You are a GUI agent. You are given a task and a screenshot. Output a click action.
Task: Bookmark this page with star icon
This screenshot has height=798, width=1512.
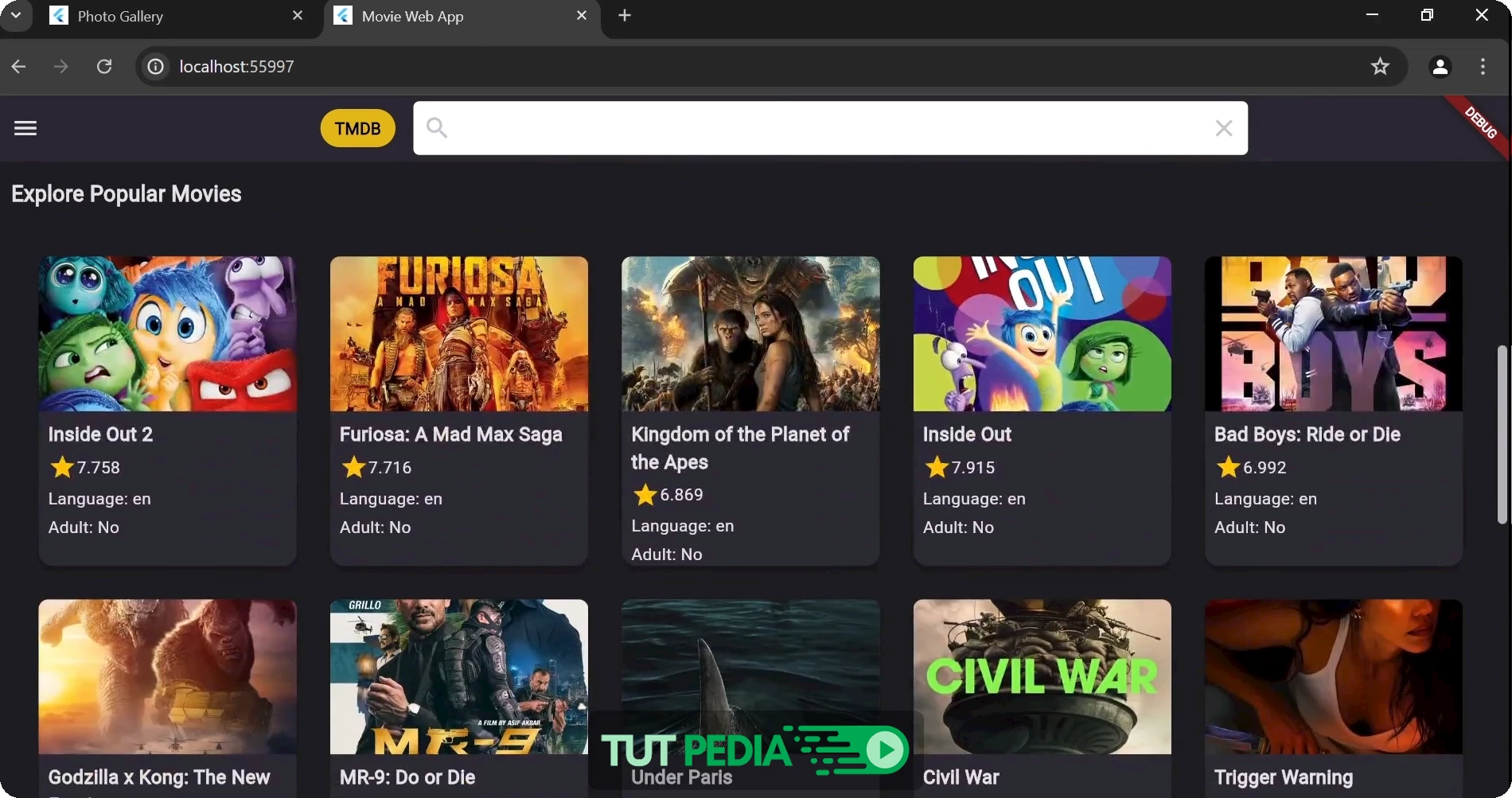point(1380,67)
